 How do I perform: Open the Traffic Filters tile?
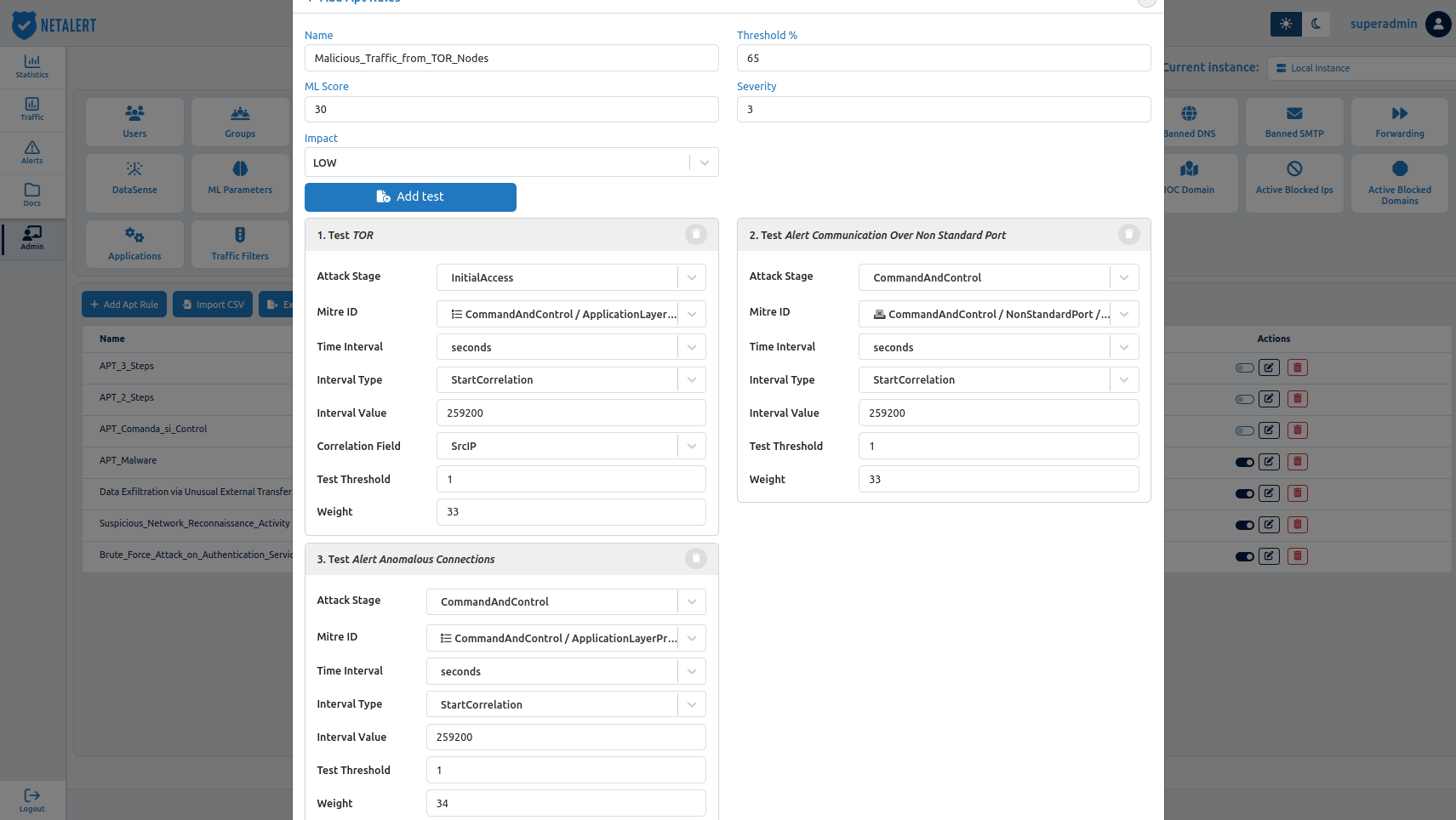pyautogui.click(x=240, y=244)
